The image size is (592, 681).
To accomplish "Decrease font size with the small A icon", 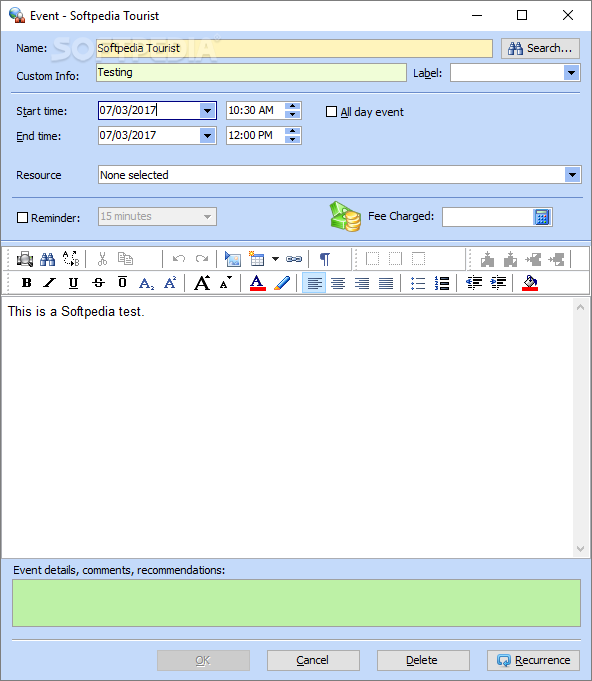I will click(x=225, y=283).
